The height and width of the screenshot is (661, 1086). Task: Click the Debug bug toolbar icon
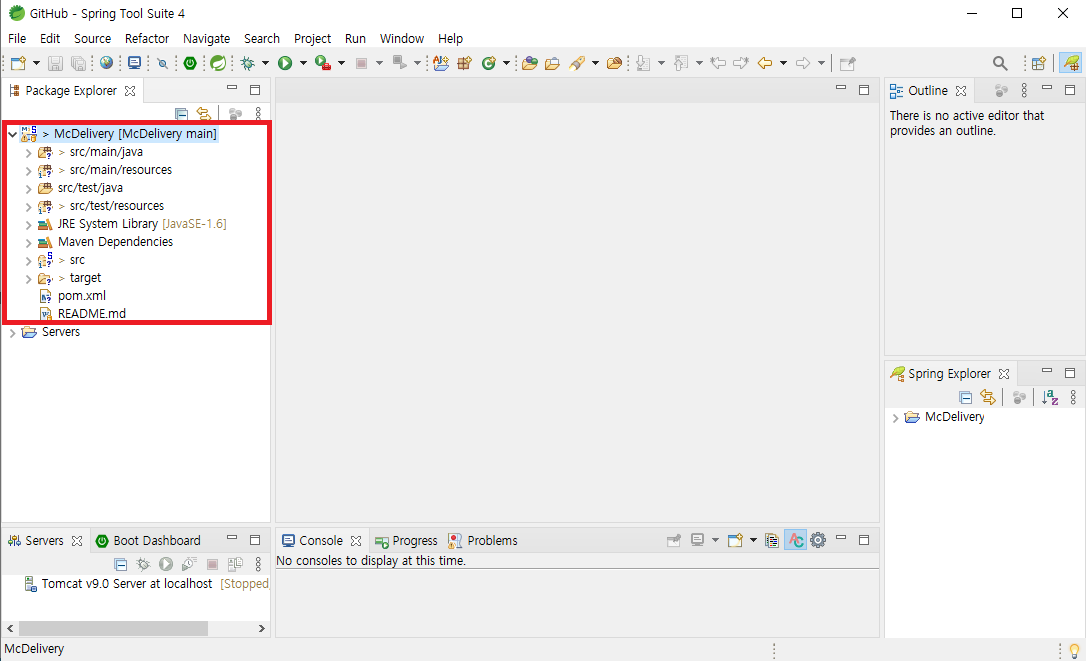coord(247,63)
